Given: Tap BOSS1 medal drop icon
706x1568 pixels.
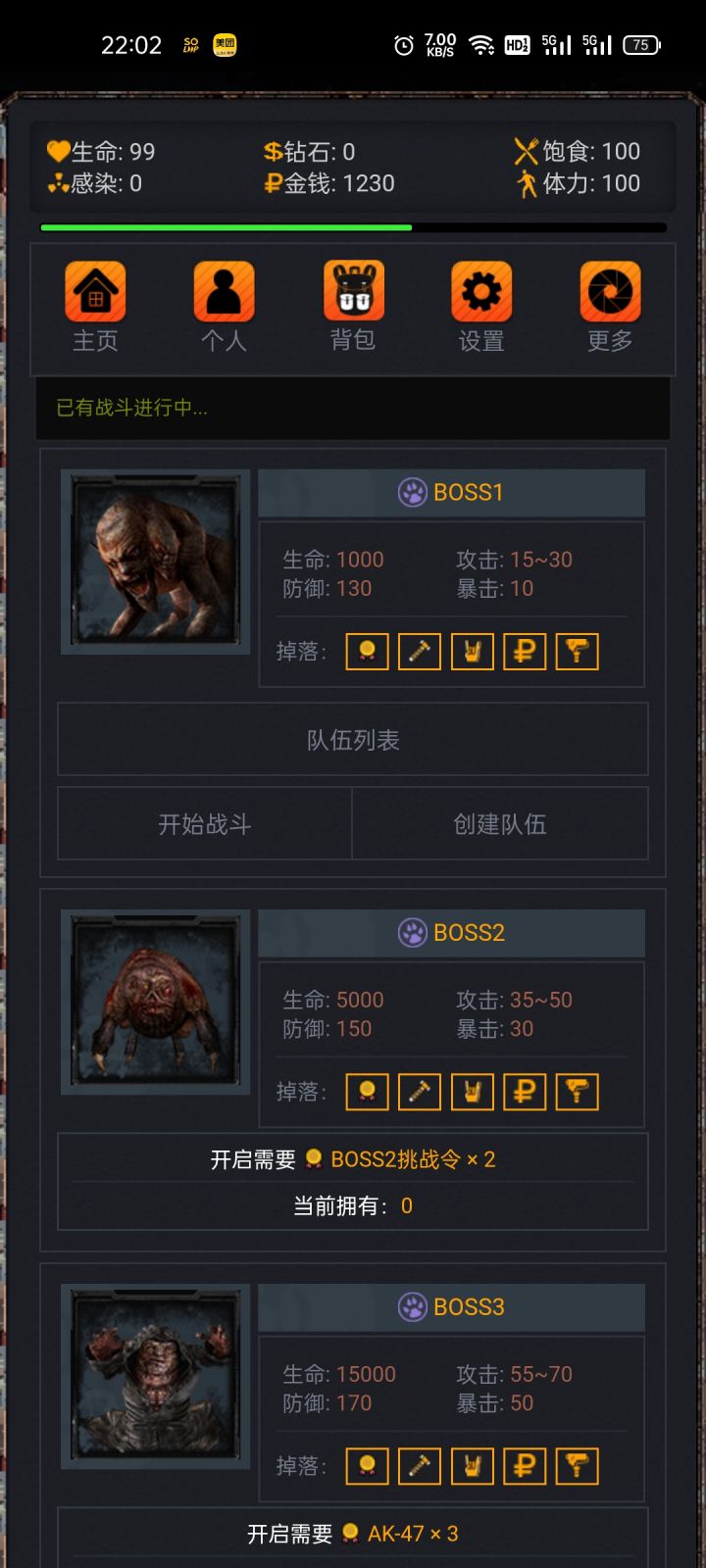Looking at the screenshot, I should [x=368, y=652].
